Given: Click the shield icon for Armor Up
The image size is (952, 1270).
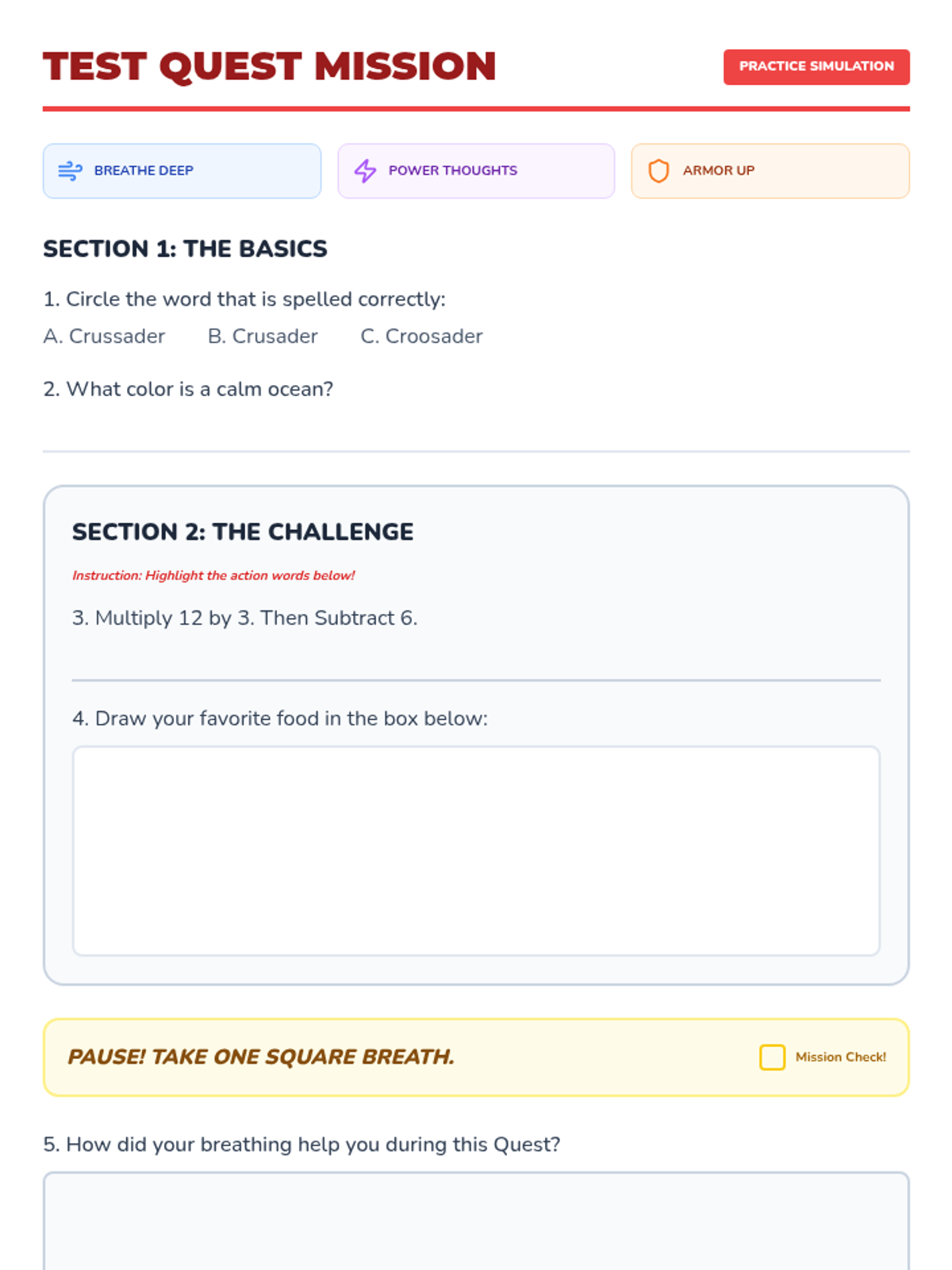Looking at the screenshot, I should click(658, 171).
